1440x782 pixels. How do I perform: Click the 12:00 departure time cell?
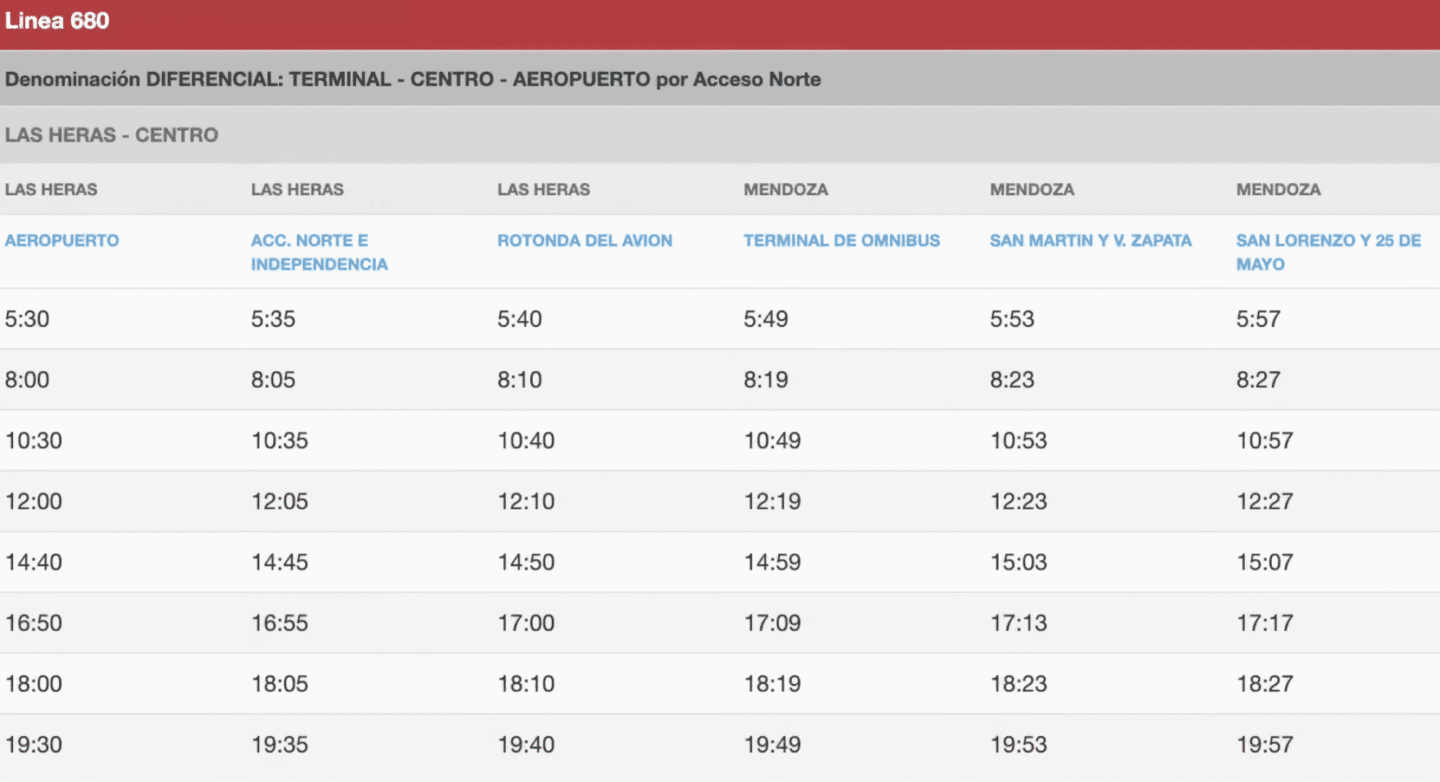pos(33,502)
